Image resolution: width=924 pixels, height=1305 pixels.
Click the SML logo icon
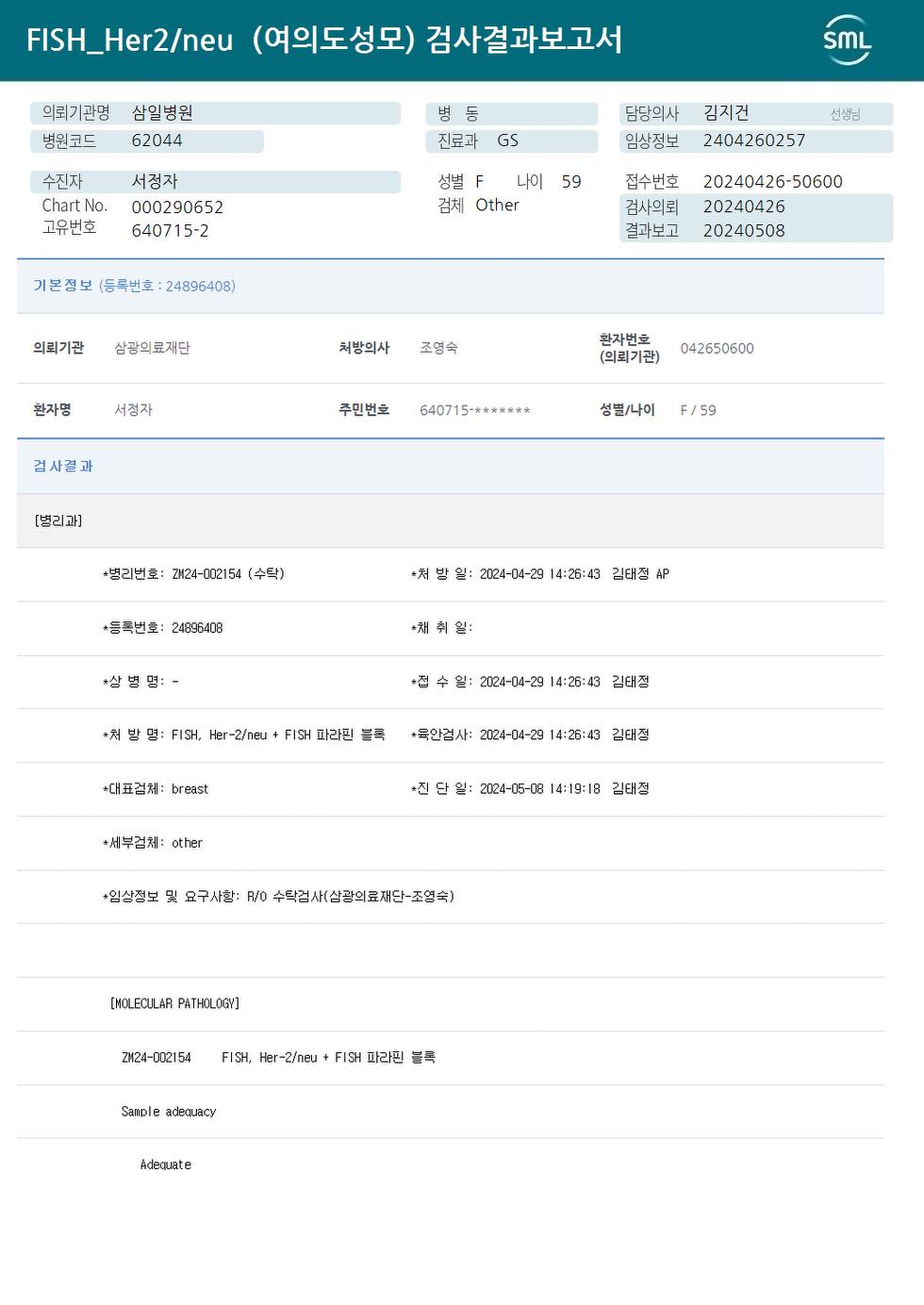[x=847, y=40]
